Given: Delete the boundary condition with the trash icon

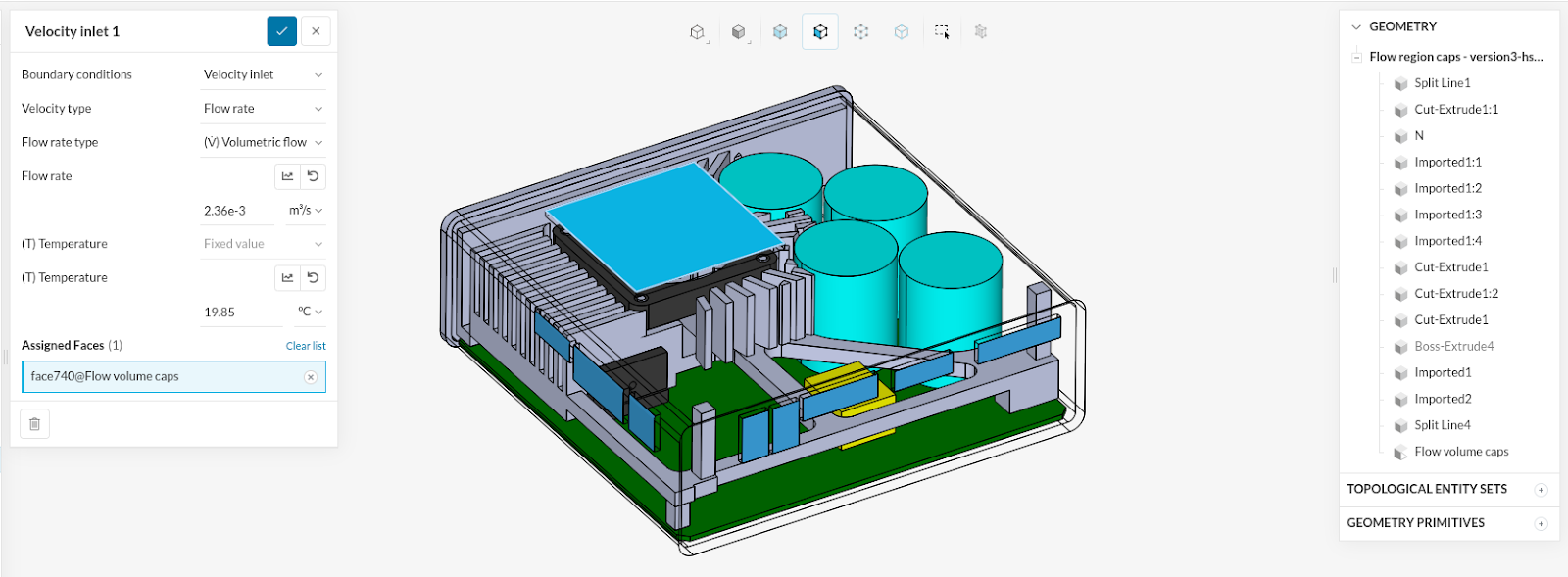Looking at the screenshot, I should click(35, 424).
